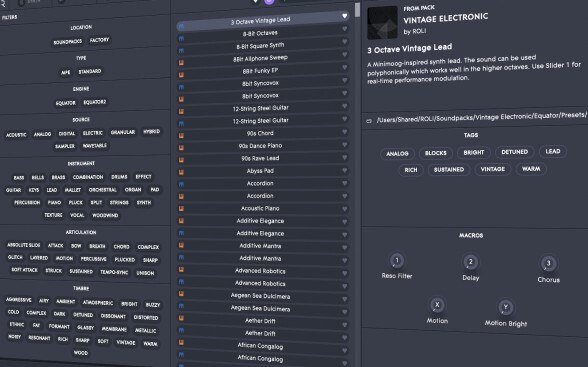Click the Vintage Electronic pack artwork
Viewport: 588px width, 367px height.
382,23
